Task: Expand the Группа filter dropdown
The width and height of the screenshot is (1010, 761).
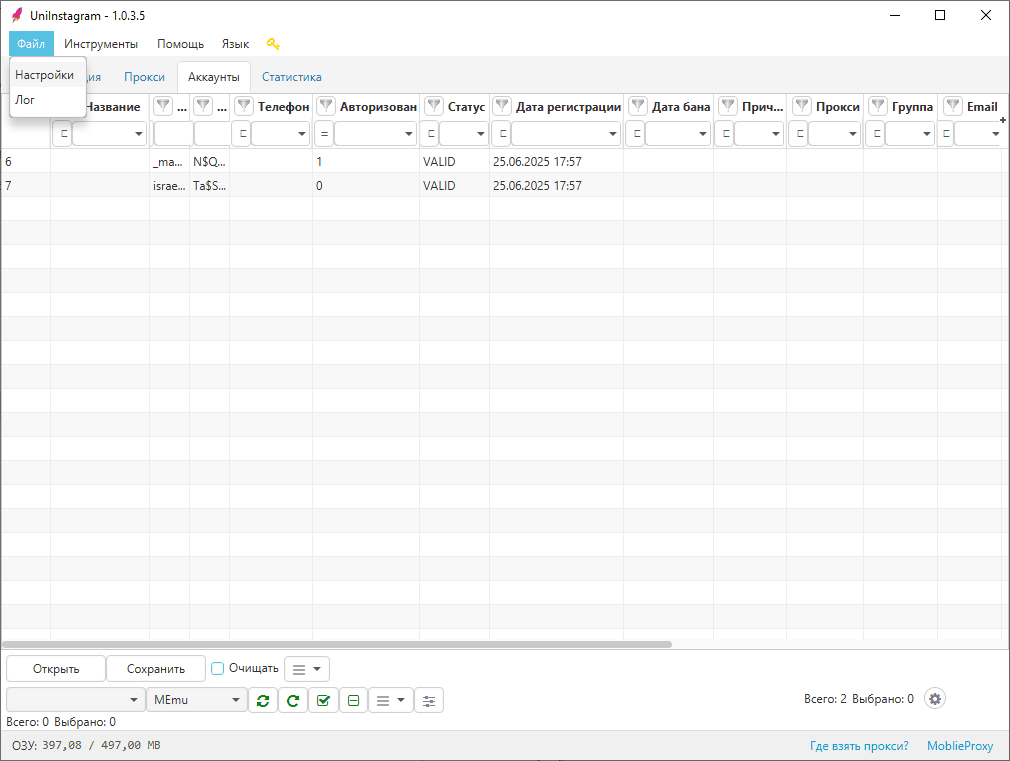Action: tap(926, 134)
